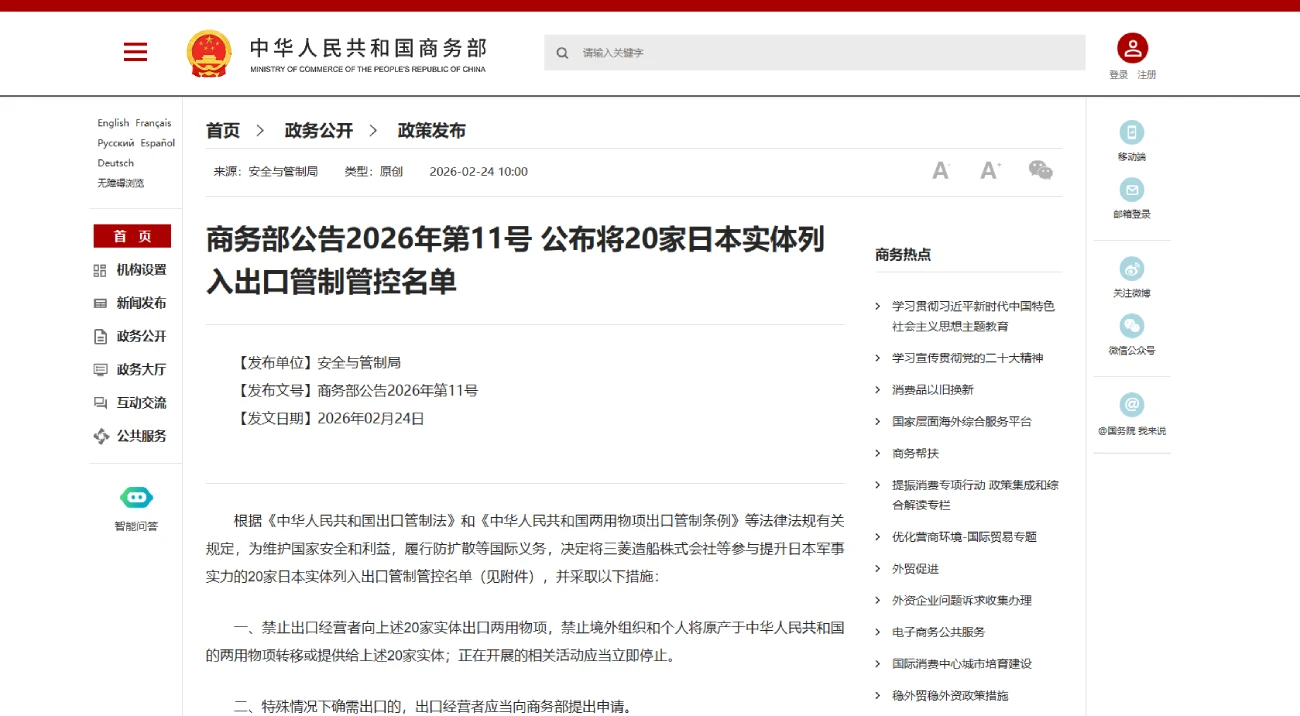The width and height of the screenshot is (1300, 716).
Task: Expand the 商务帮扶 hot topic item
Action: [x=915, y=454]
